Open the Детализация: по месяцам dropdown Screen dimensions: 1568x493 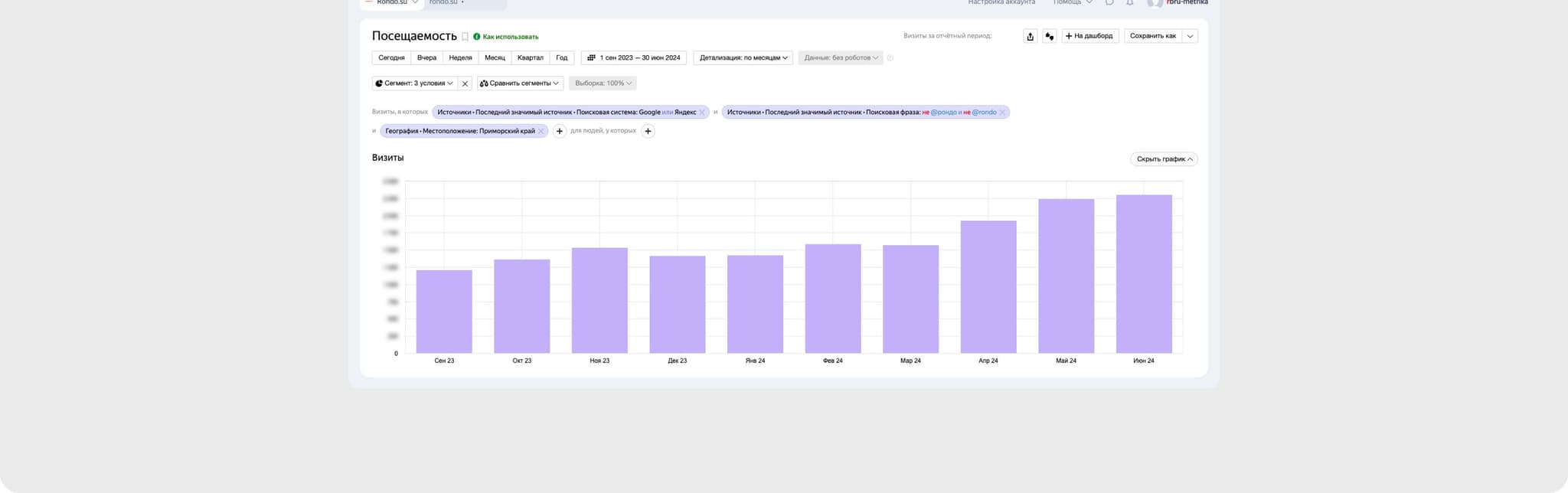743,58
